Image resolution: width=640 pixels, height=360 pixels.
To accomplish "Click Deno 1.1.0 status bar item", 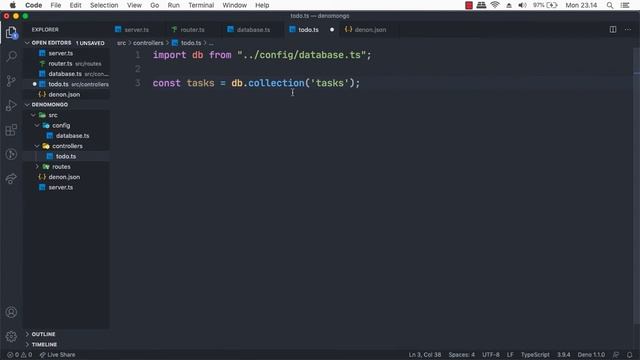I will point(591,355).
